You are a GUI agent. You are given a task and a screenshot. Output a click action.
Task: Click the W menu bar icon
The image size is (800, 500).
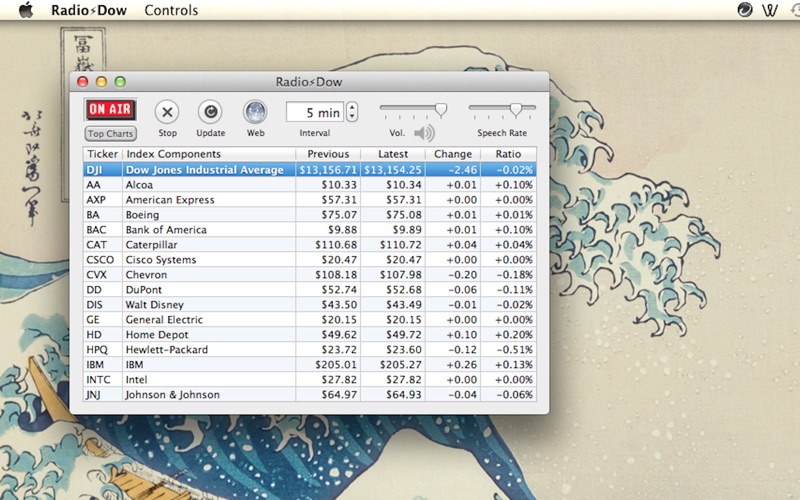tap(770, 10)
